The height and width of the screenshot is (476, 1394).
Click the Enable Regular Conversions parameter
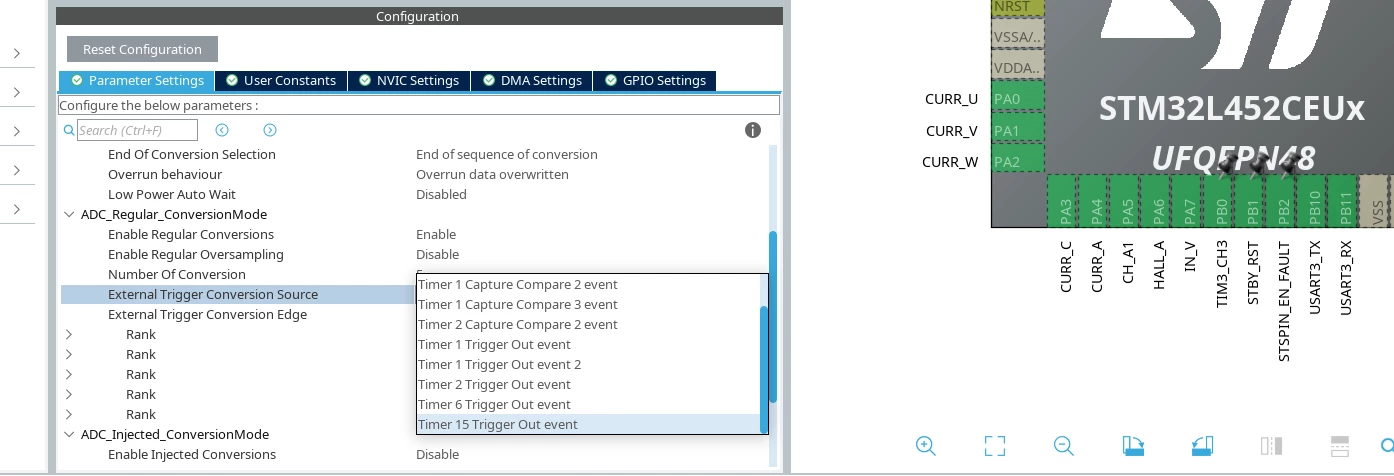[x=191, y=234]
